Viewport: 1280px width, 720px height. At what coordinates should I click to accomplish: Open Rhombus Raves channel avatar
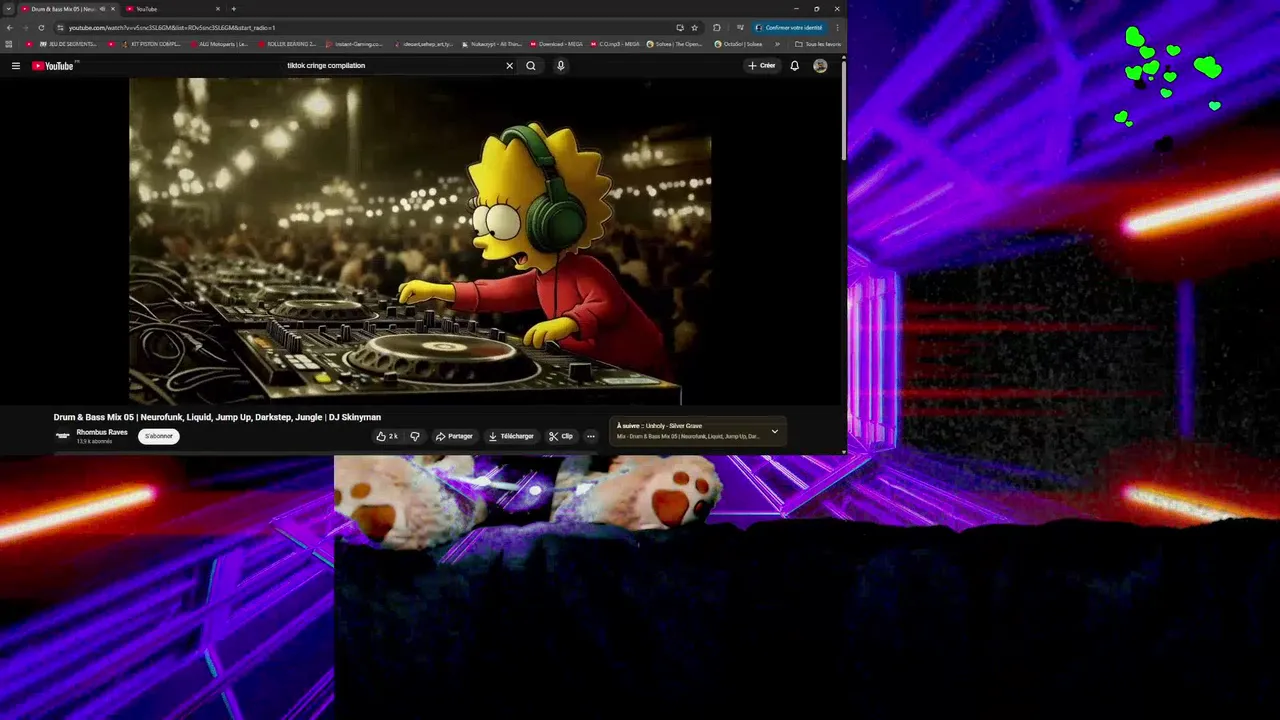(62, 436)
